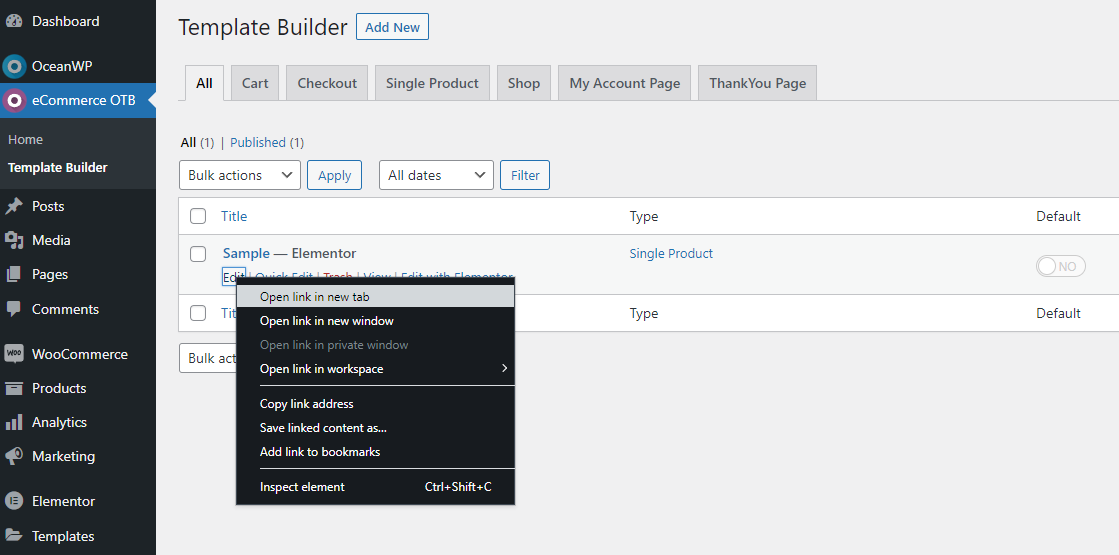Viewport: 1119px width, 555px height.
Task: Click the eCommerce OTB purple icon
Action: click(14, 101)
